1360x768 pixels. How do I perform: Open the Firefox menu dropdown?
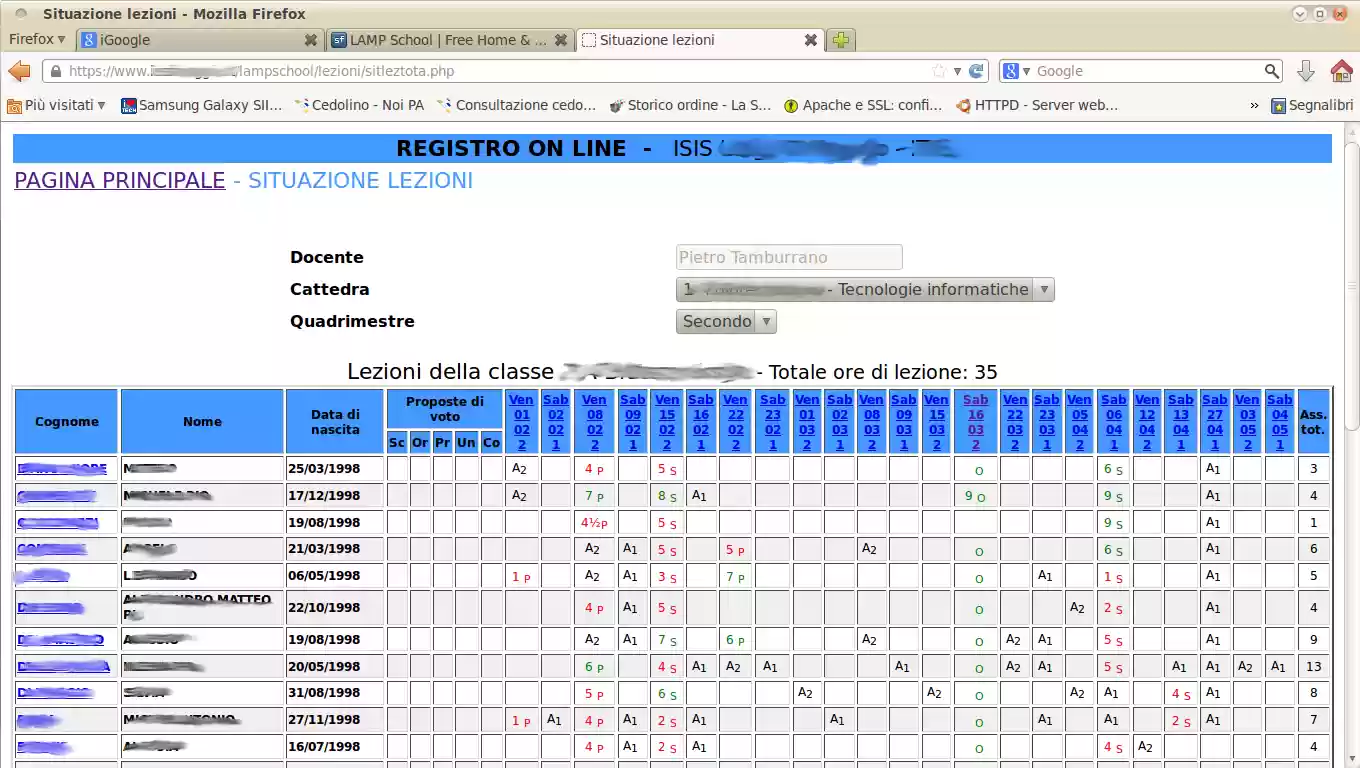click(x=37, y=39)
